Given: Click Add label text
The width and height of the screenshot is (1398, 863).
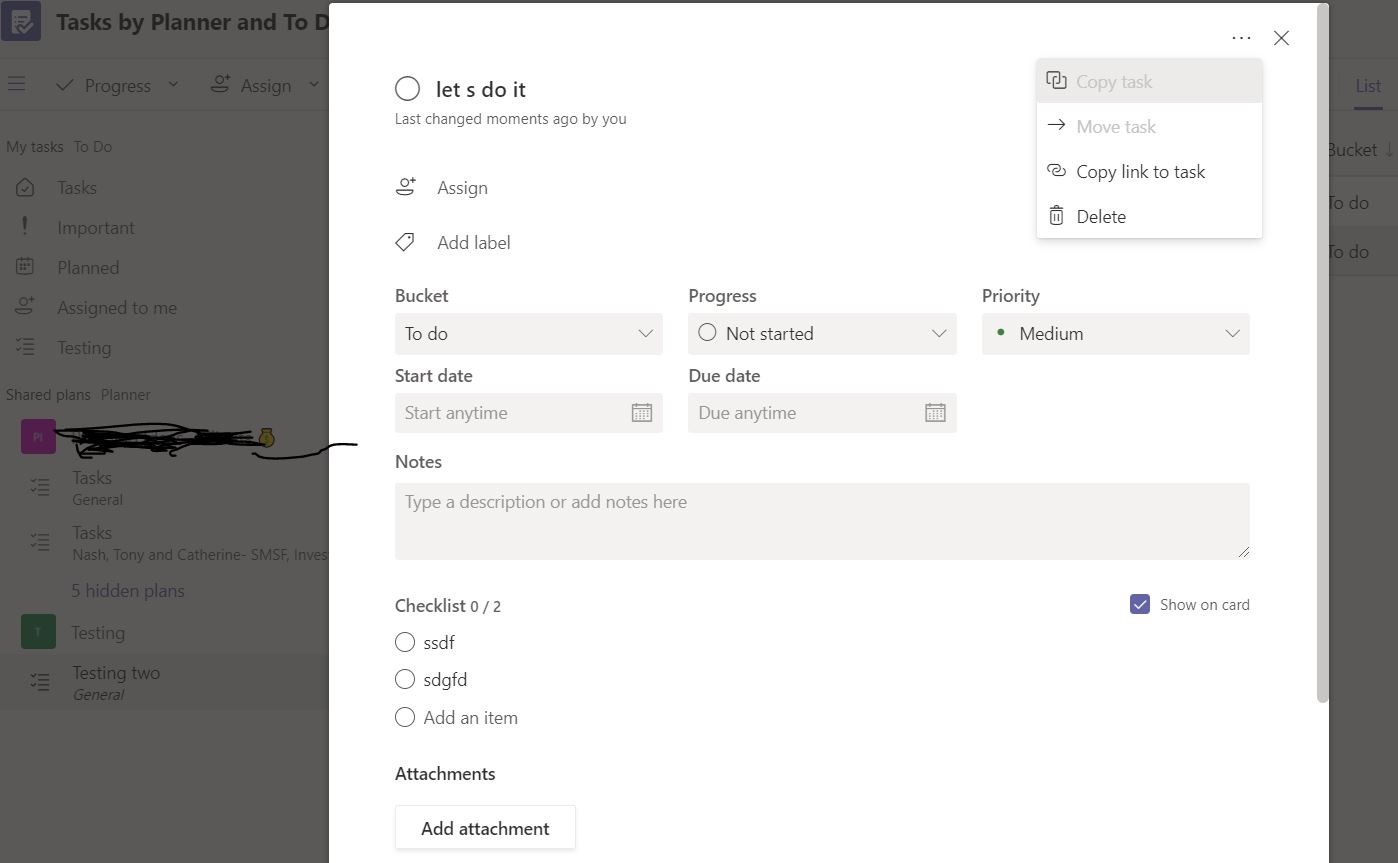Looking at the screenshot, I should click(474, 242).
